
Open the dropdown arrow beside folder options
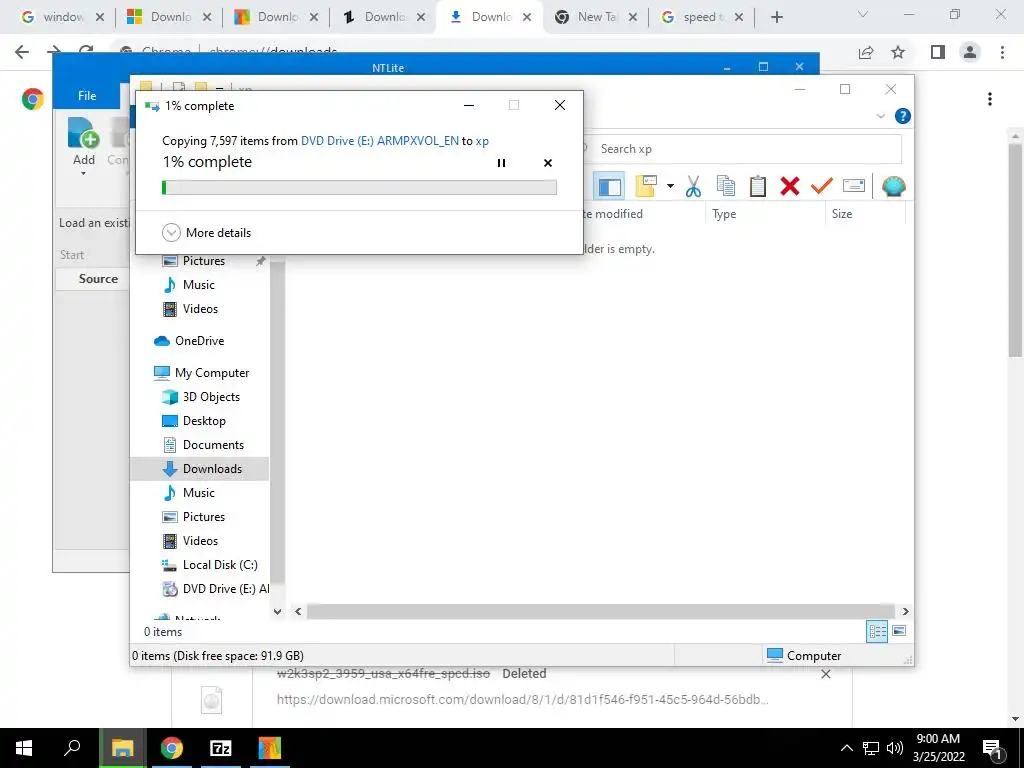tap(670, 186)
